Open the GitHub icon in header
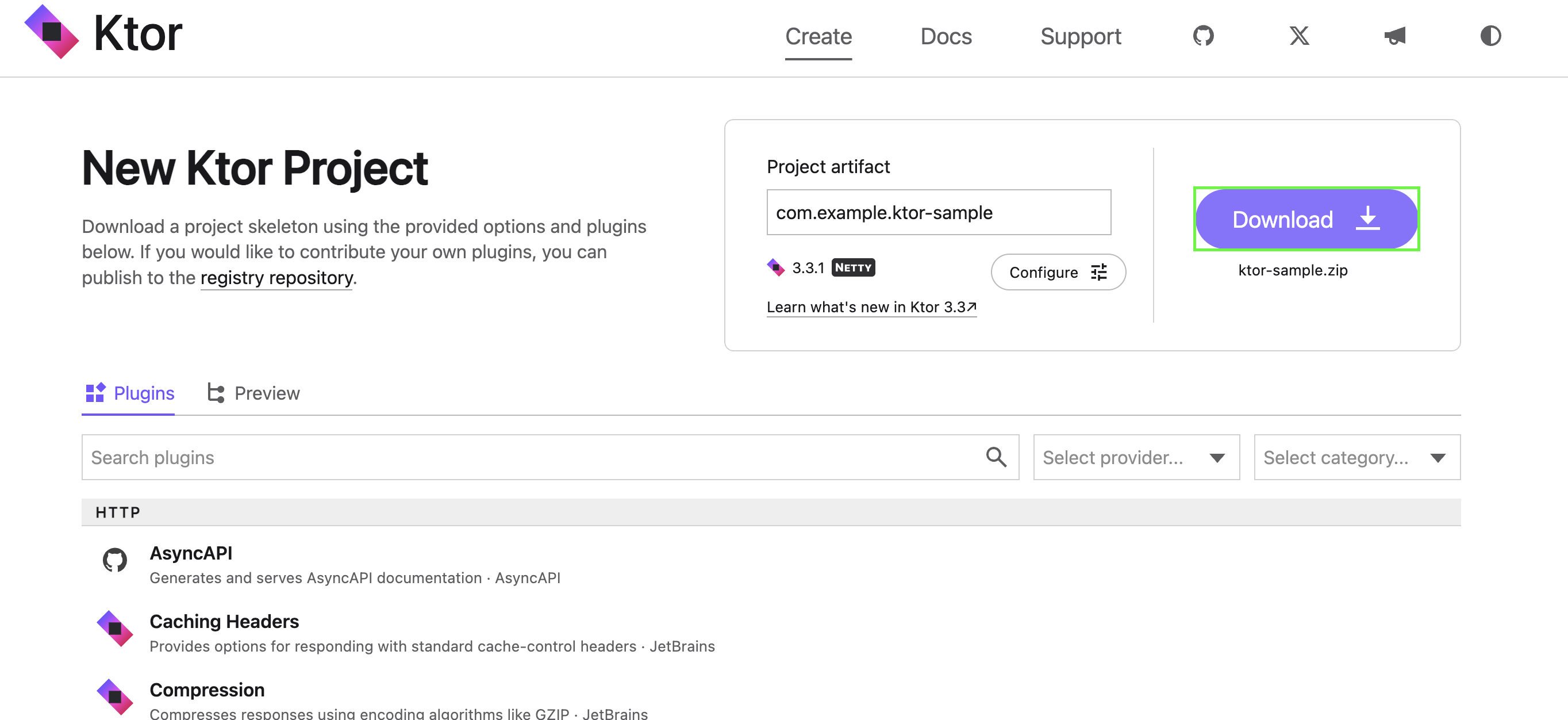The width and height of the screenshot is (1568, 720). tap(1203, 36)
